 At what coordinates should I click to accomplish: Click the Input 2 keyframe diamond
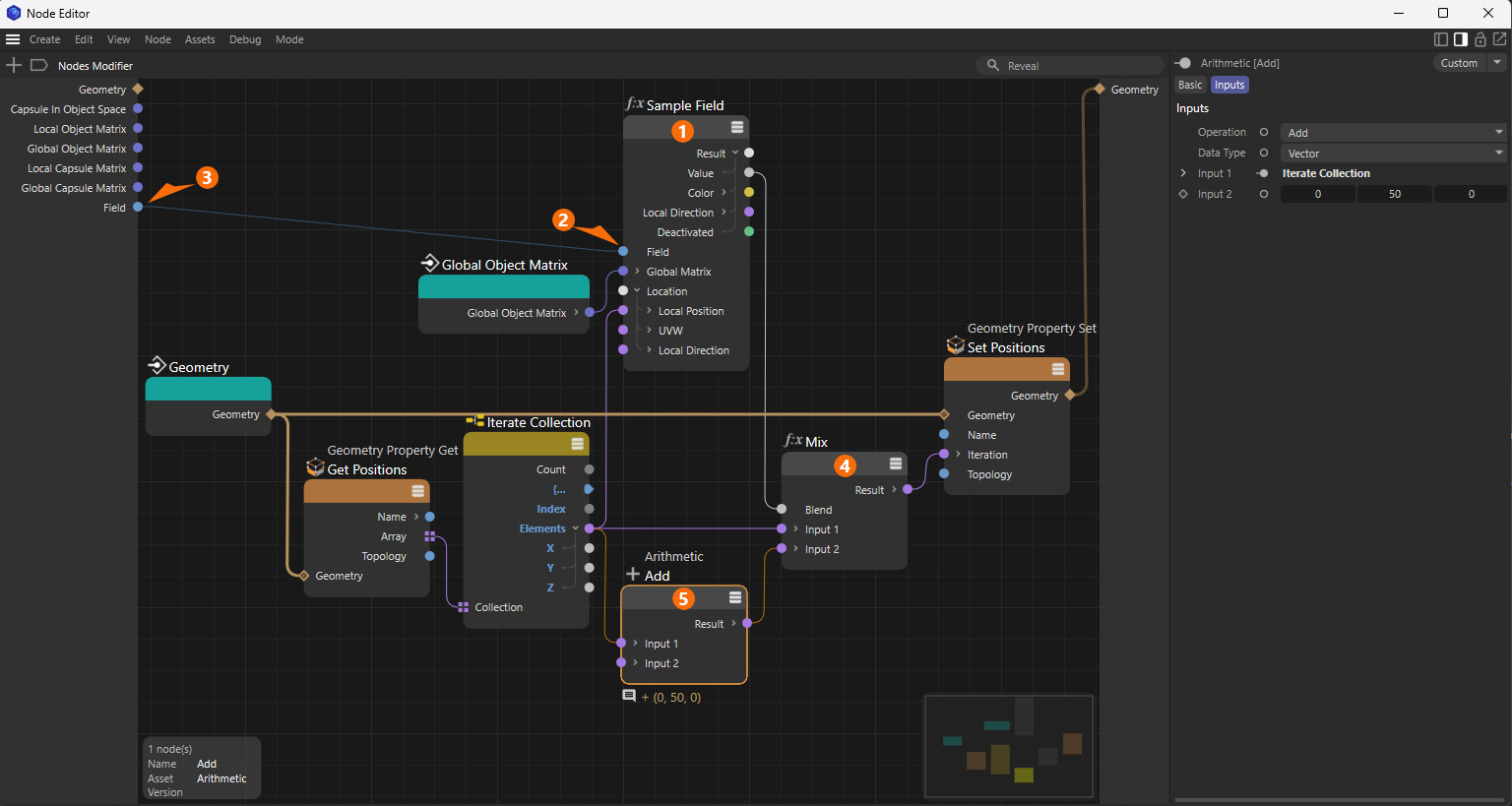(1183, 194)
